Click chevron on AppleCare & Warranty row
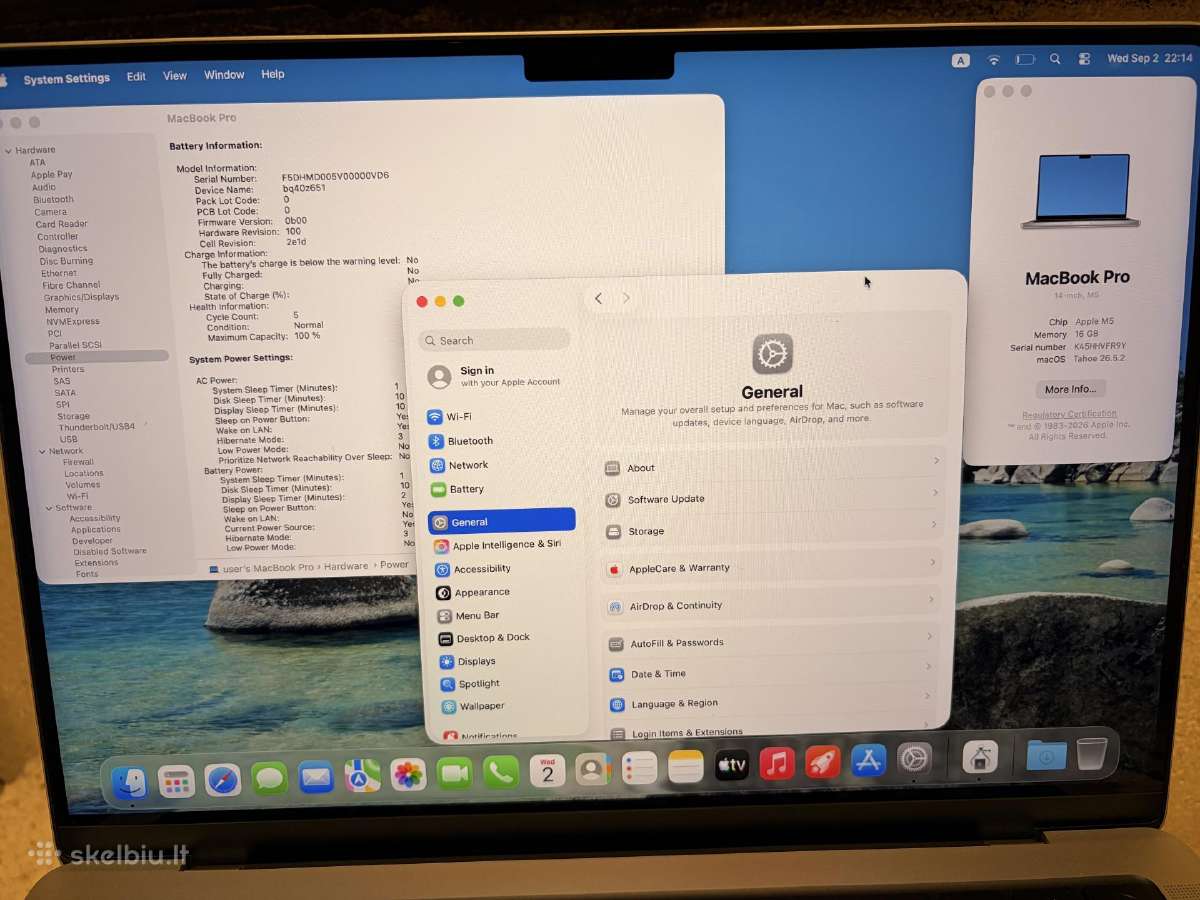 [x=933, y=563]
